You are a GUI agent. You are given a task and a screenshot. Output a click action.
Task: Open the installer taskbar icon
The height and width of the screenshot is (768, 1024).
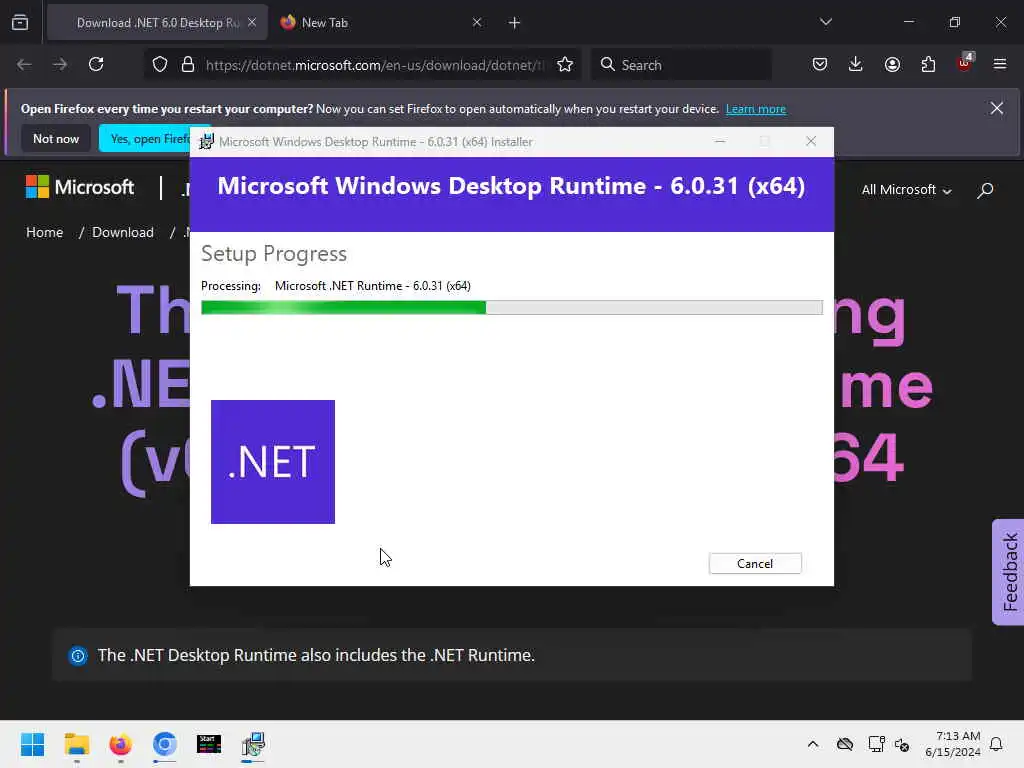pyautogui.click(x=253, y=744)
